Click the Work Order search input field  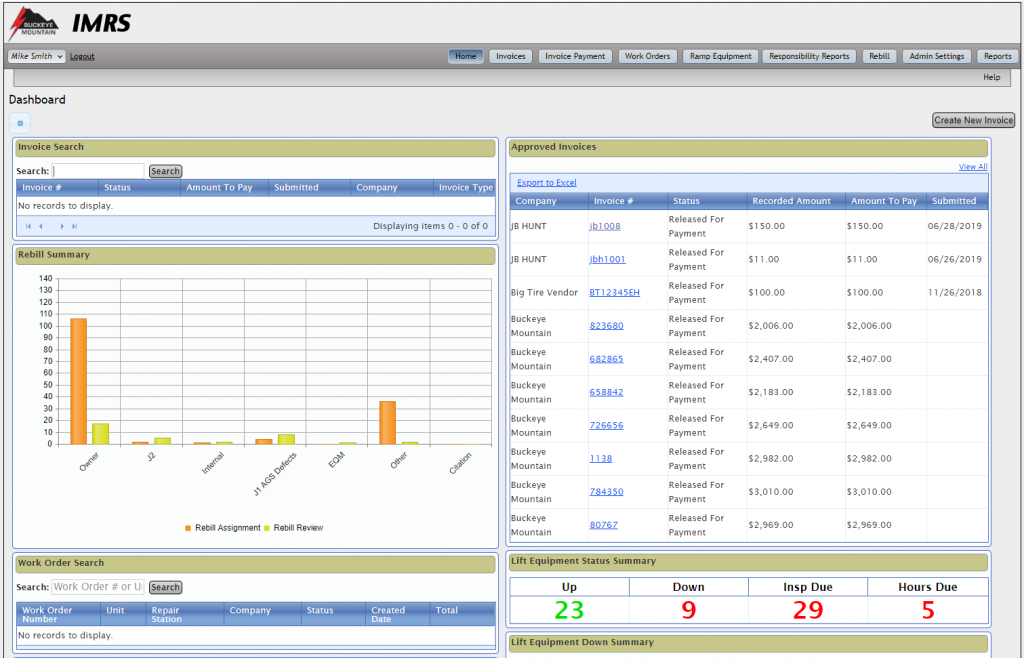98,587
